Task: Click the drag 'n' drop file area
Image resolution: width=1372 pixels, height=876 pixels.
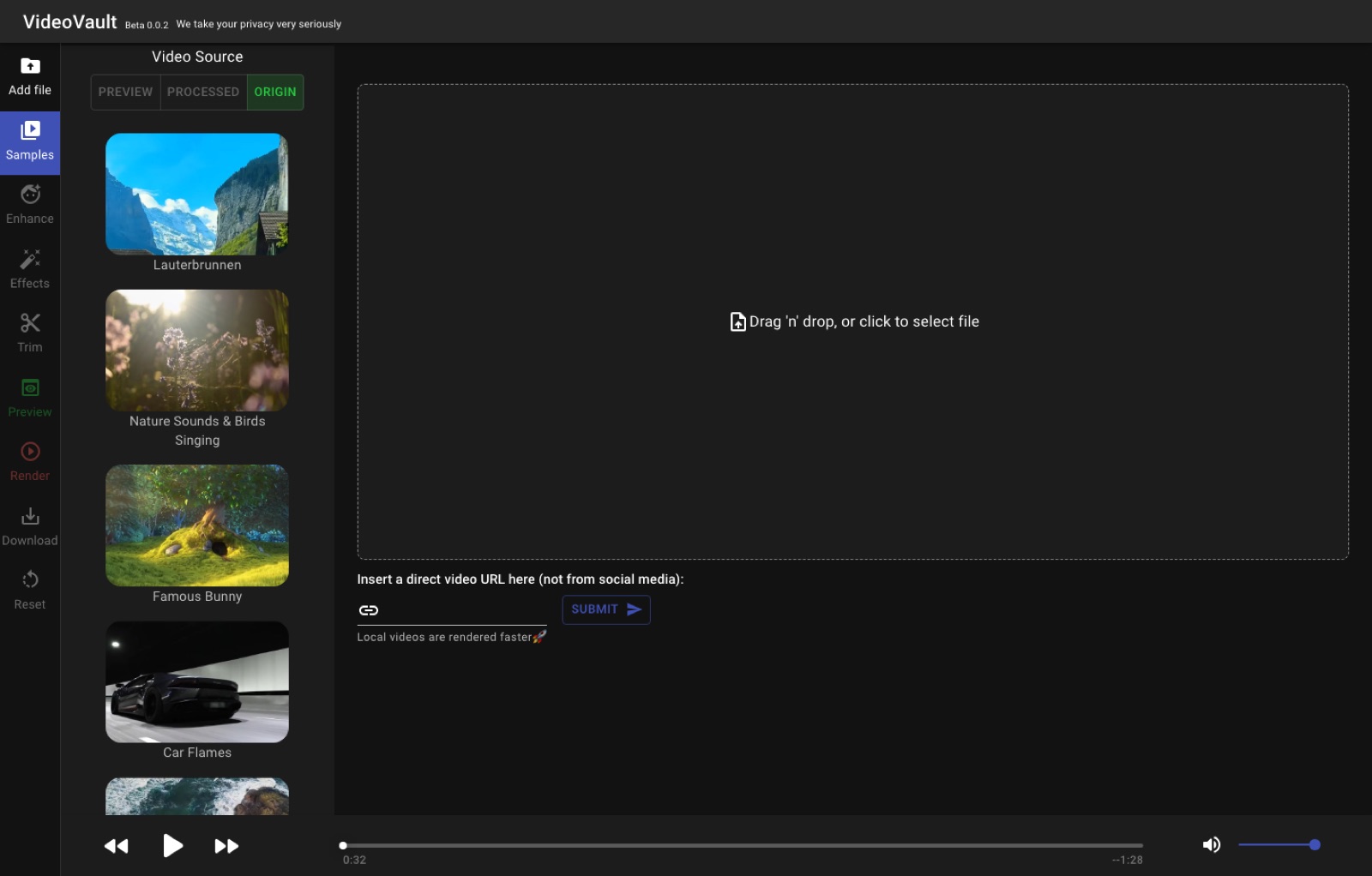Action: click(853, 321)
